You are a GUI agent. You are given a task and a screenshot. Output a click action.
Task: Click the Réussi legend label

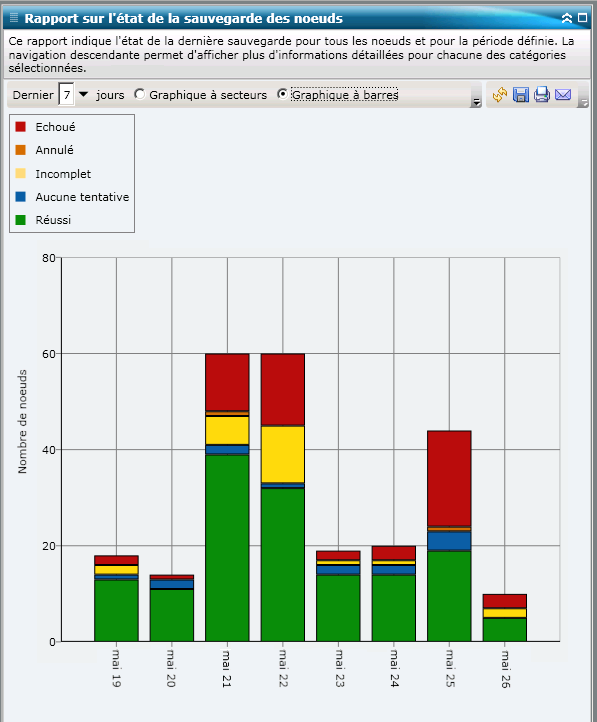pyautogui.click(x=53, y=220)
